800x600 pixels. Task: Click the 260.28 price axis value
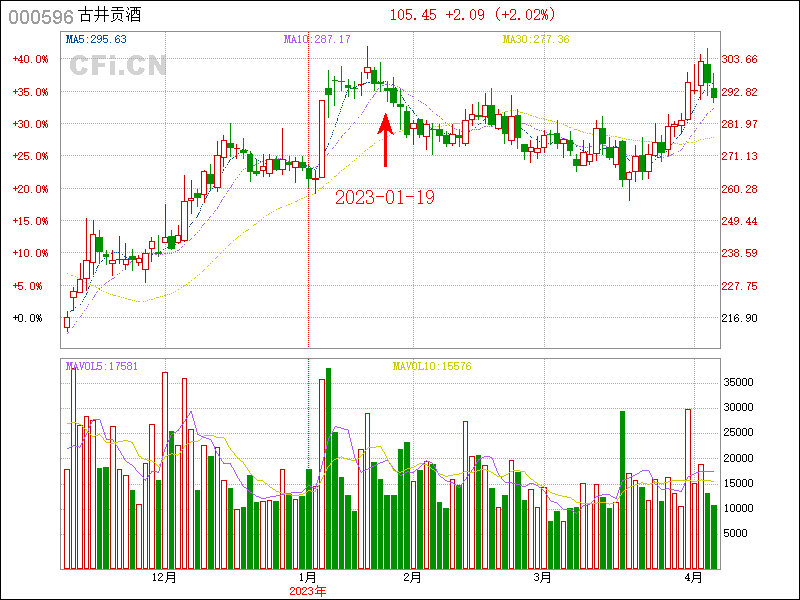[739, 189]
